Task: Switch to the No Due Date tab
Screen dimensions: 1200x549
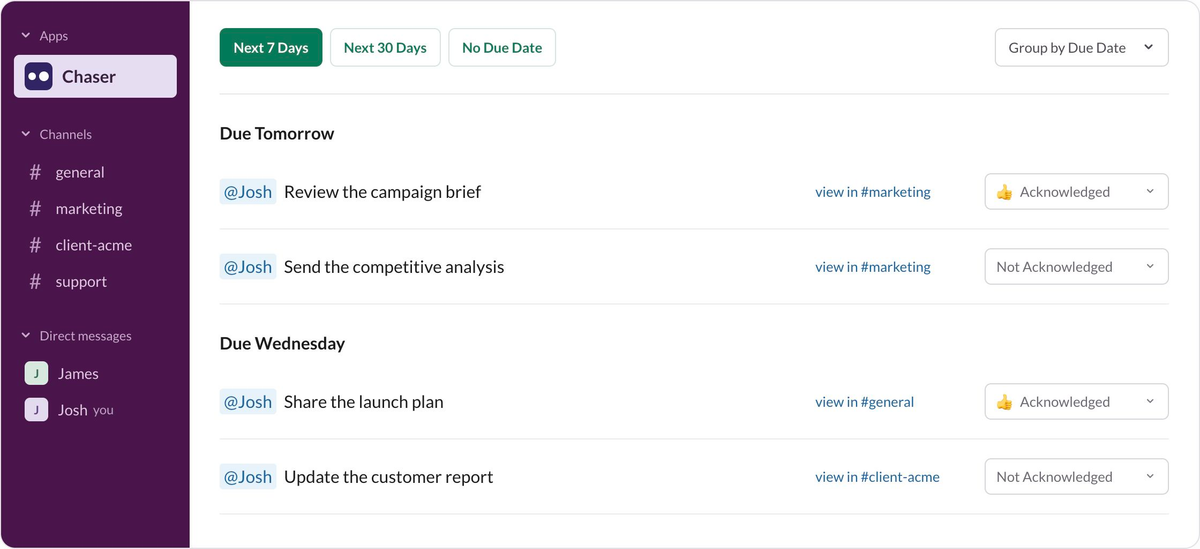Action: (502, 47)
